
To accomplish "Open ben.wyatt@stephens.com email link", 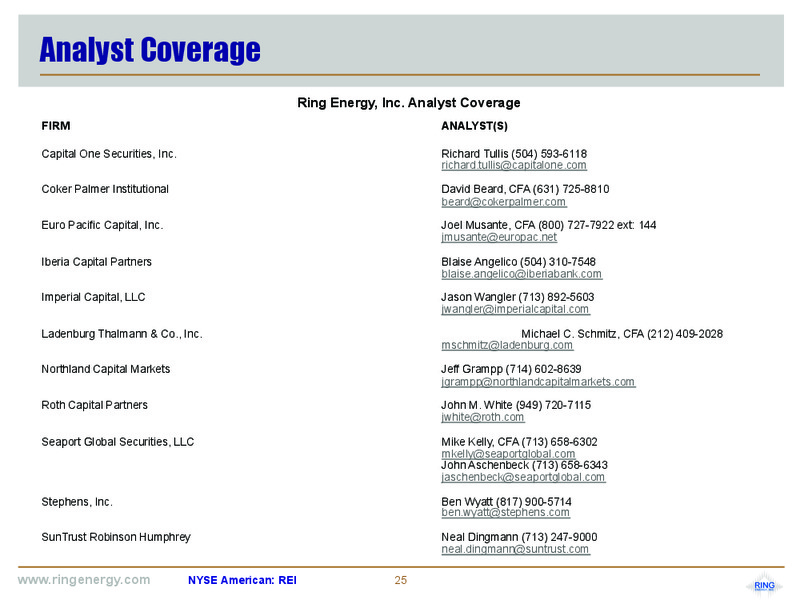I will point(506,512).
